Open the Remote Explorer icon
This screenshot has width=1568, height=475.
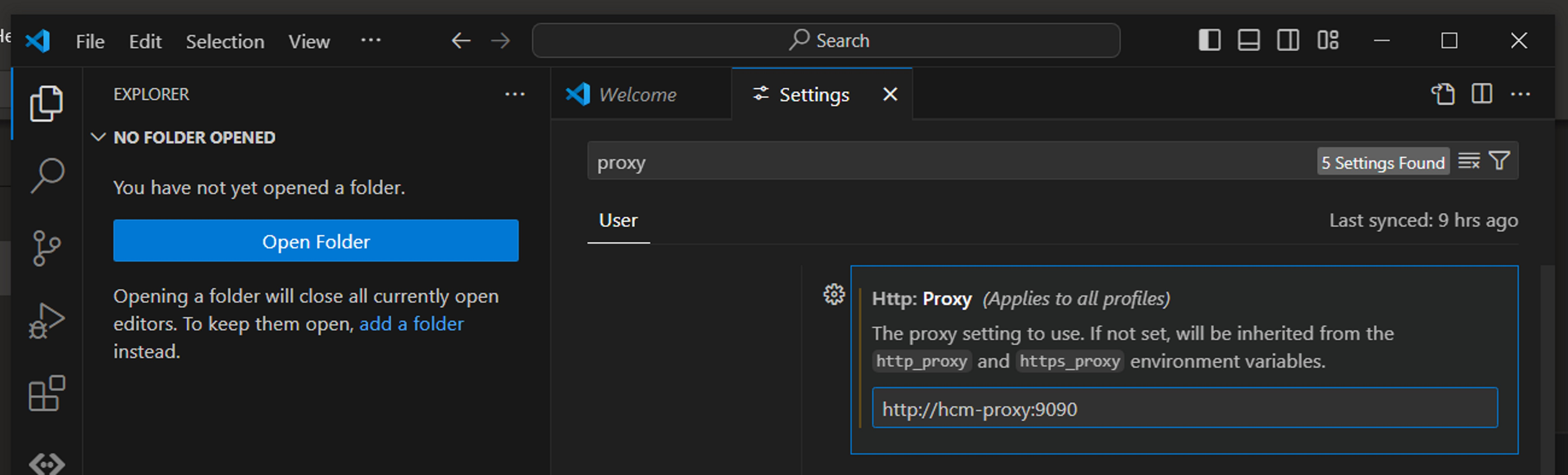[47, 463]
